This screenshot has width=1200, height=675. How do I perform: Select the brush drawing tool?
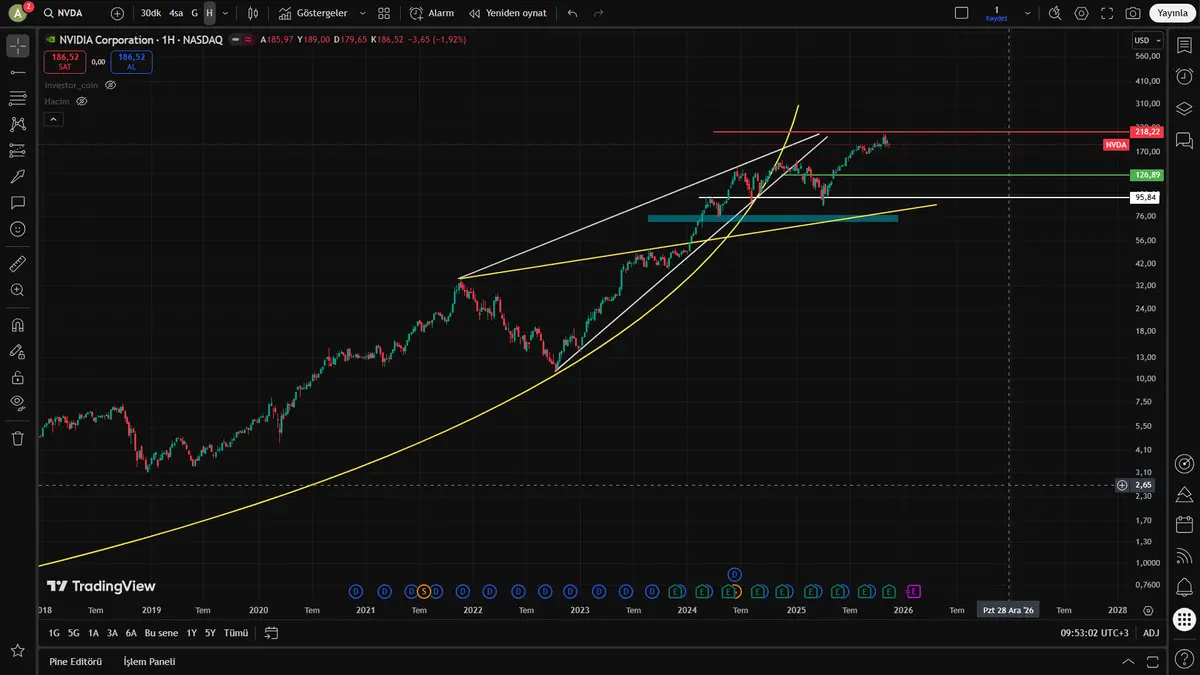17,176
